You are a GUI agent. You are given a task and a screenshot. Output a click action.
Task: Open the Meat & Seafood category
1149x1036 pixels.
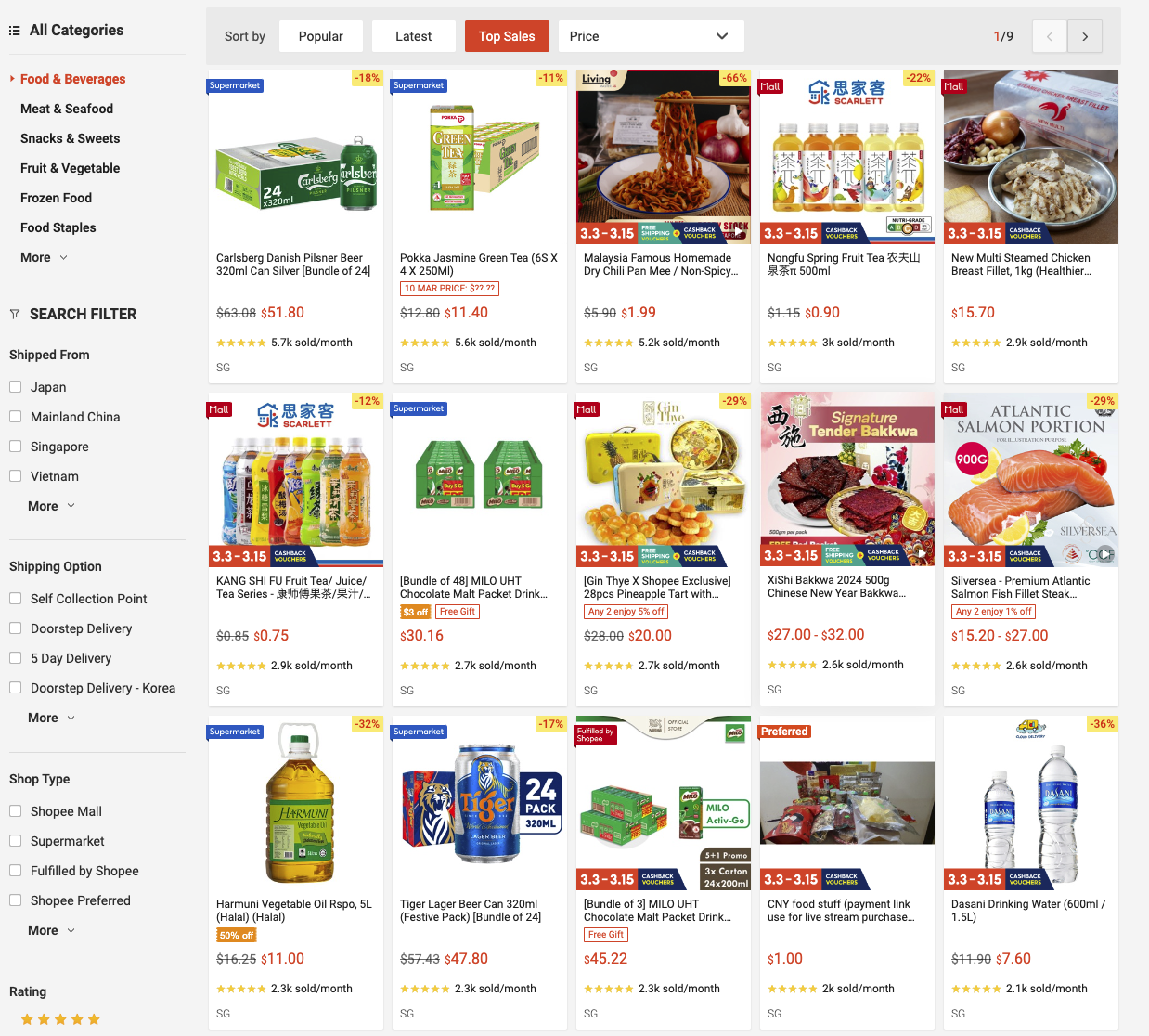67,109
